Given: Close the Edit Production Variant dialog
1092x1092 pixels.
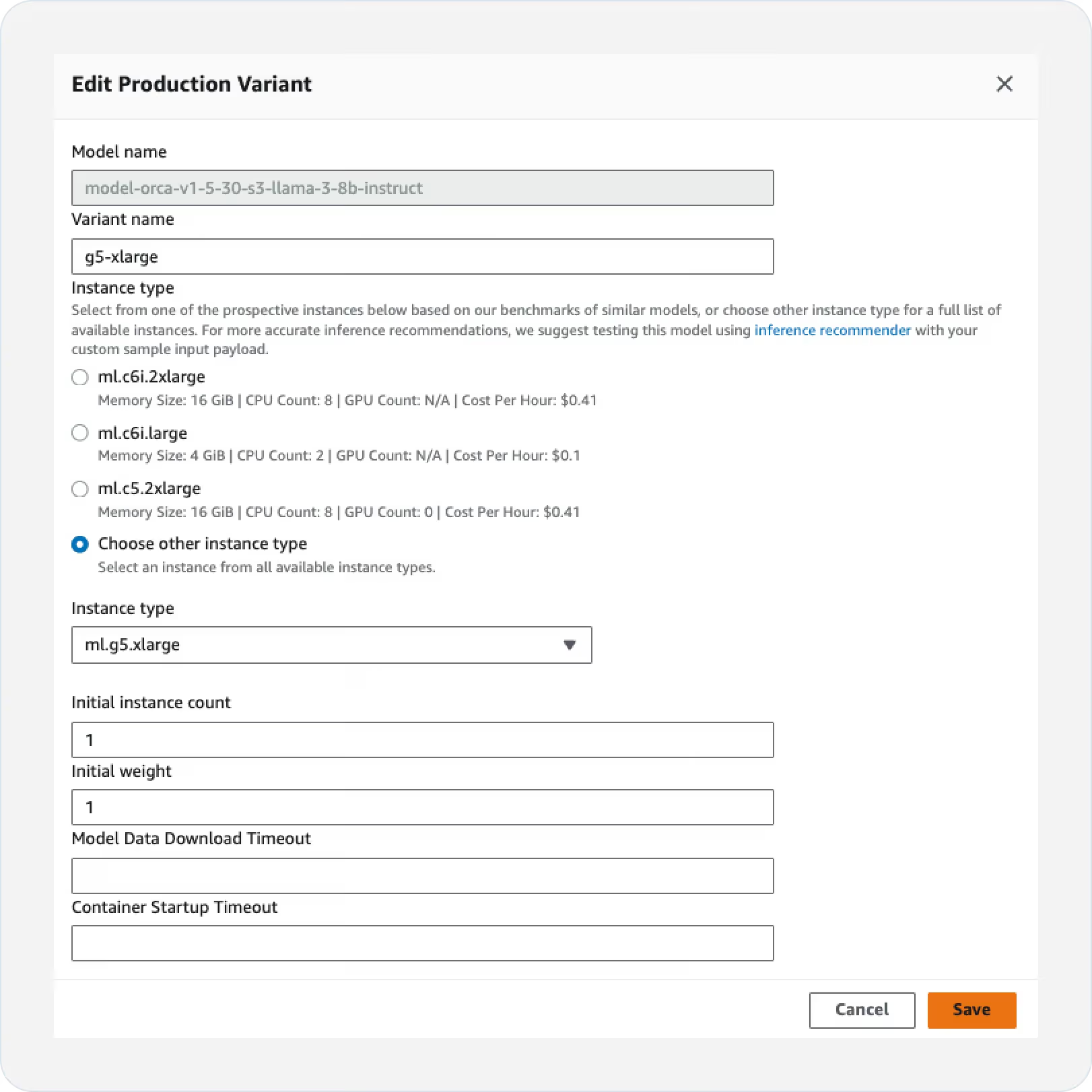Looking at the screenshot, I should tap(1004, 84).
